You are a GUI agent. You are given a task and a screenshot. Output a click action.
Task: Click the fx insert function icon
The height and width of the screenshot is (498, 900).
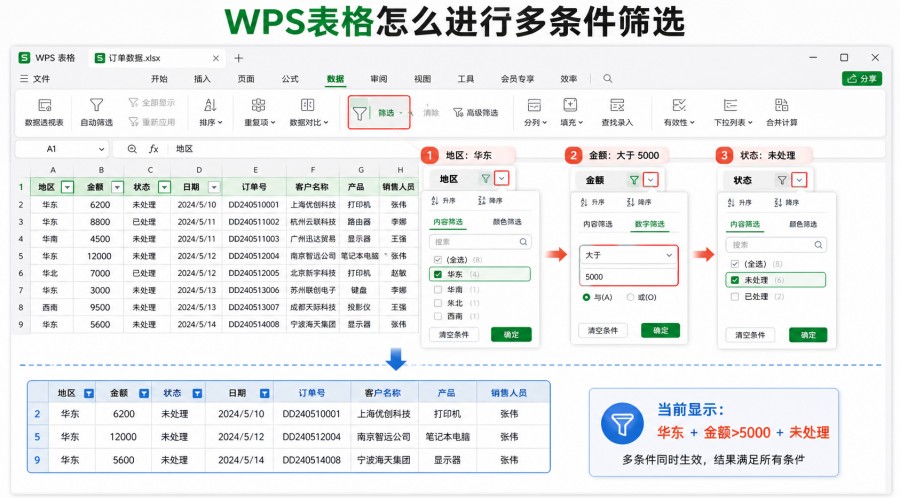pyautogui.click(x=153, y=149)
